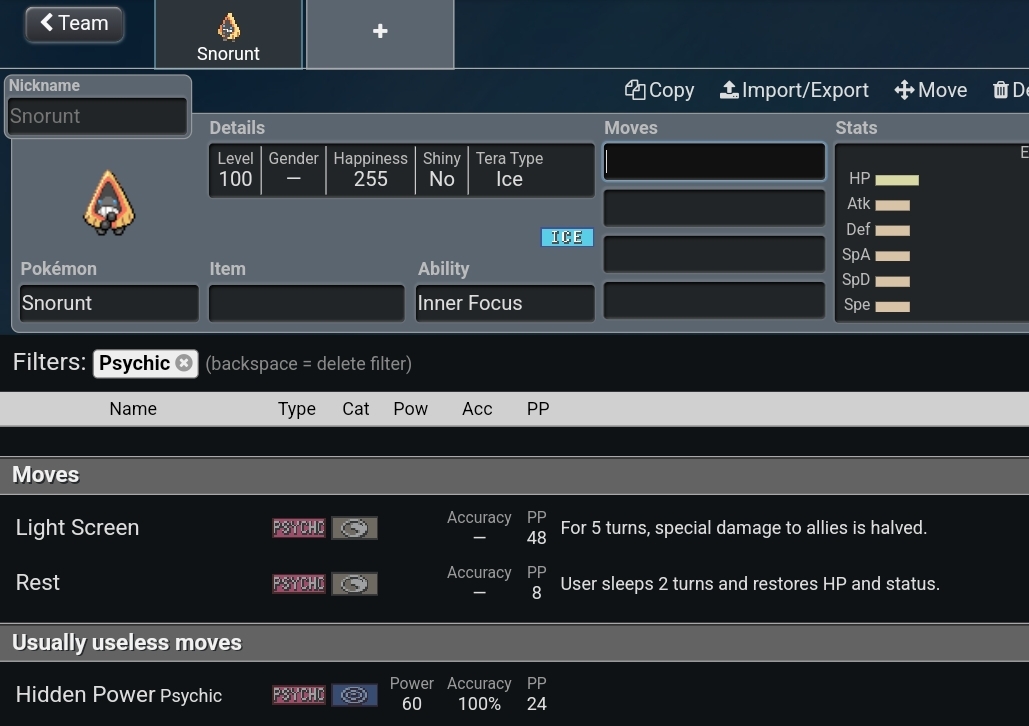Open Import/Export for this set
The height and width of the screenshot is (726, 1029).
click(794, 90)
